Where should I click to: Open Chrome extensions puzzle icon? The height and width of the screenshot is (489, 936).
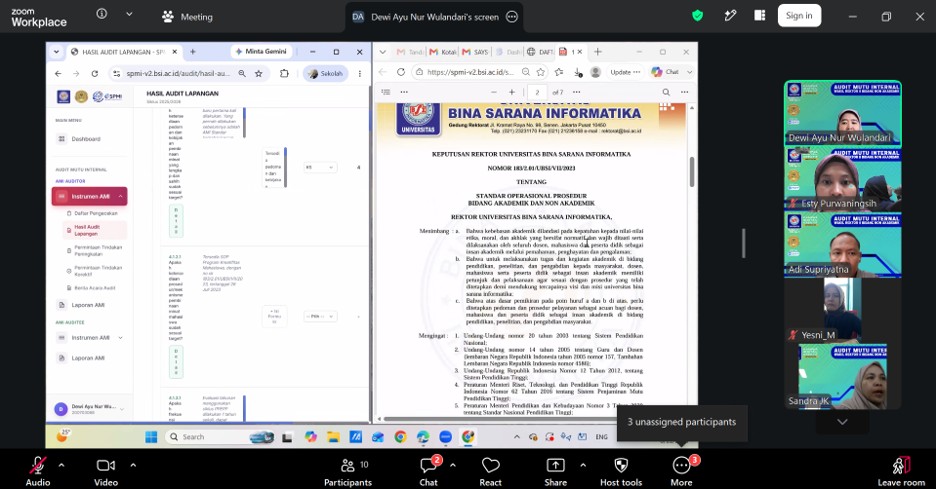click(x=284, y=73)
